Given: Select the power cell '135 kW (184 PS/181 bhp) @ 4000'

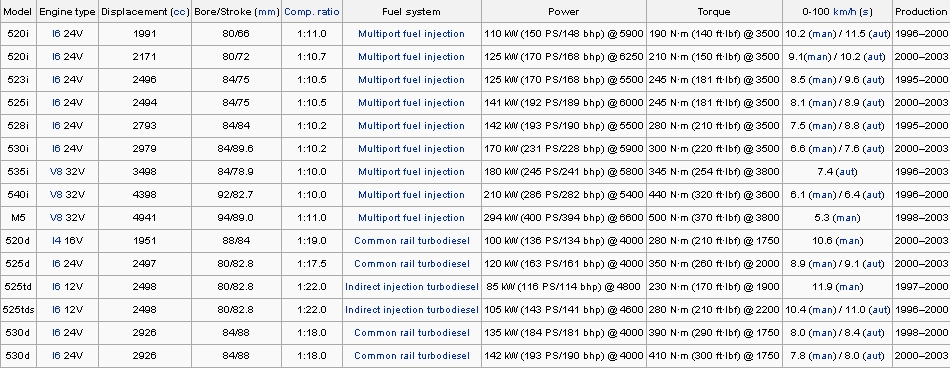Looking at the screenshot, I should coord(563,333).
